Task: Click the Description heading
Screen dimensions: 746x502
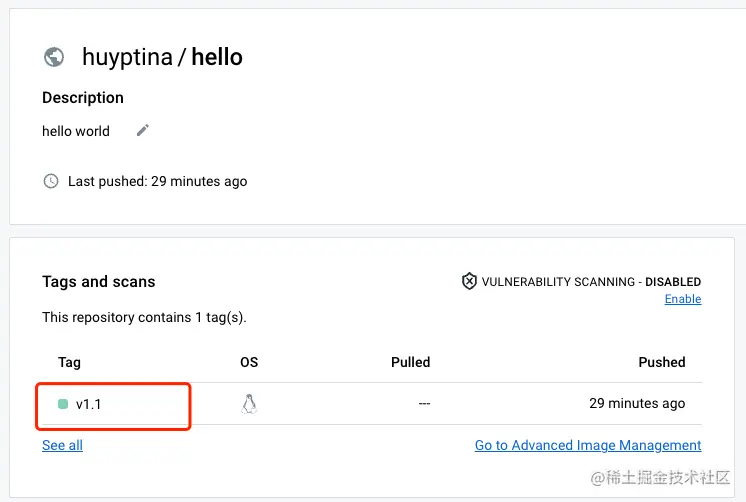Action: [x=83, y=98]
